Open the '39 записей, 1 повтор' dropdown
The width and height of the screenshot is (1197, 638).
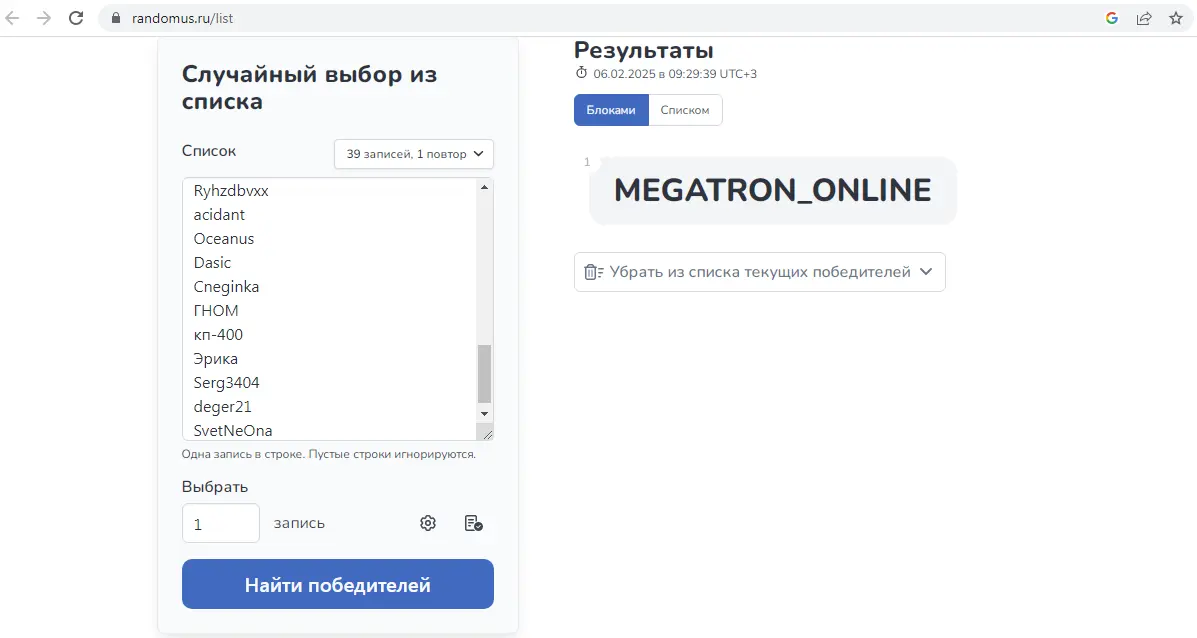pos(414,154)
